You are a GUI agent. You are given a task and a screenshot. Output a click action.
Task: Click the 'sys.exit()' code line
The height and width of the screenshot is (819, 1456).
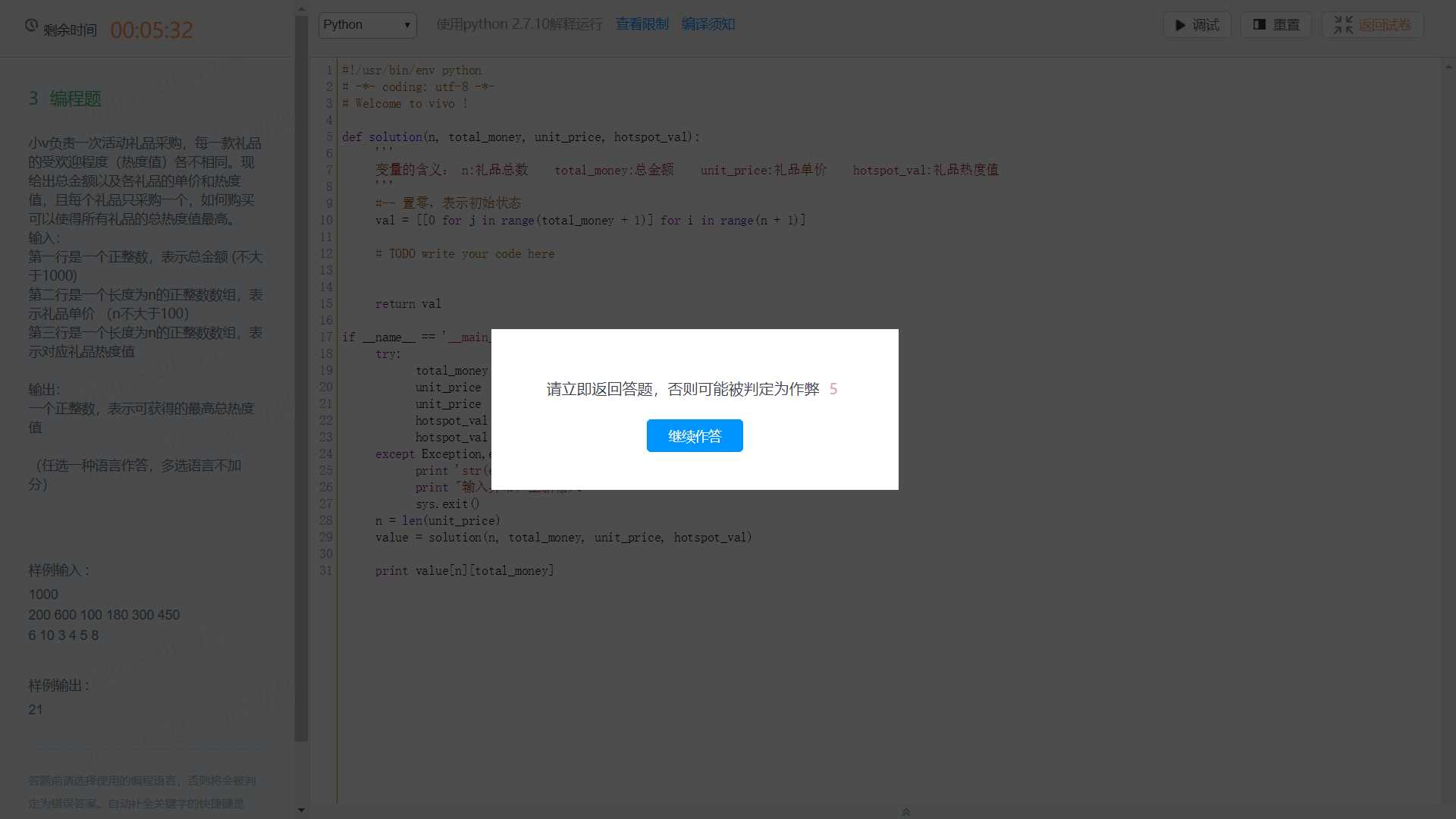447,504
